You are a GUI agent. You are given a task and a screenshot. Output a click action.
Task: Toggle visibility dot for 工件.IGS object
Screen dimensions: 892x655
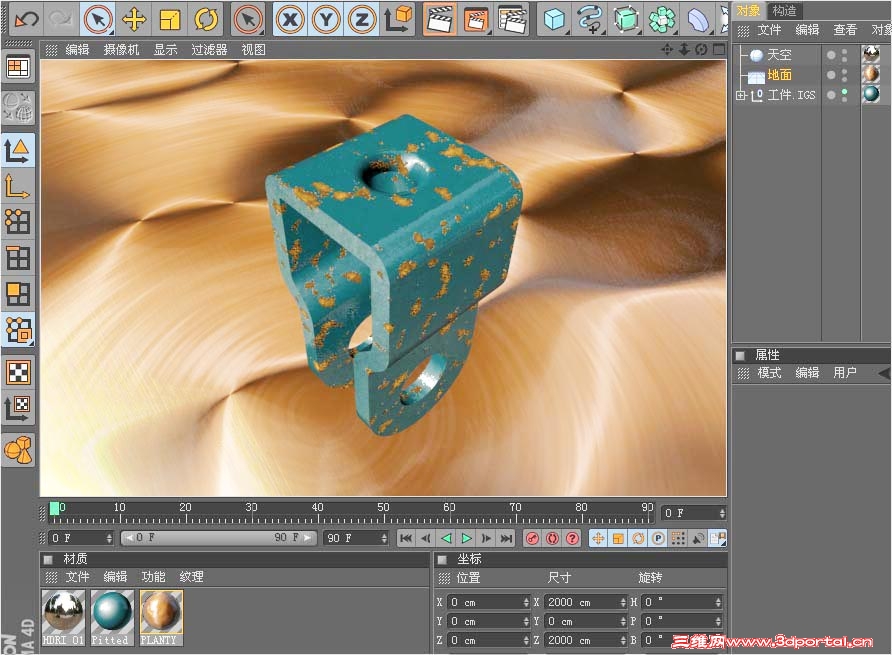(x=832, y=95)
